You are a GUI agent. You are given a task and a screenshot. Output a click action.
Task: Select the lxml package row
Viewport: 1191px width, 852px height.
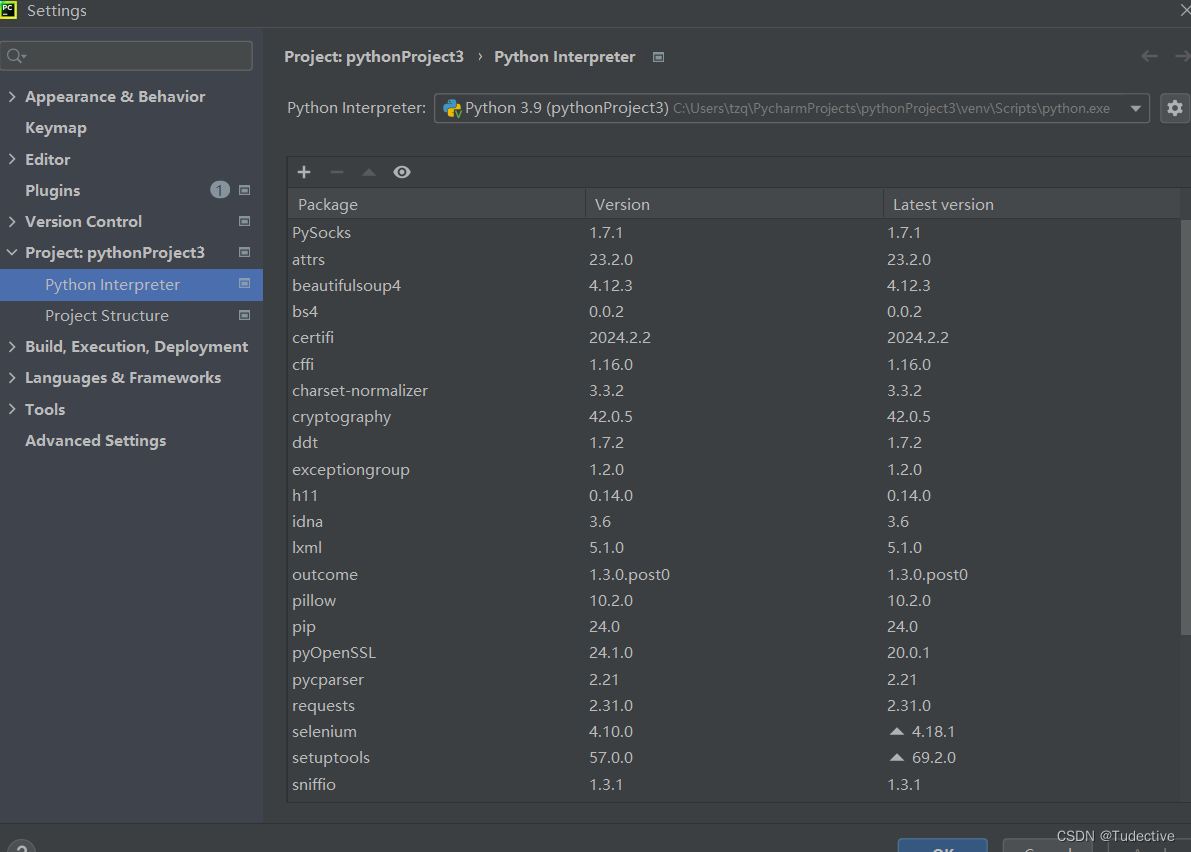[734, 547]
